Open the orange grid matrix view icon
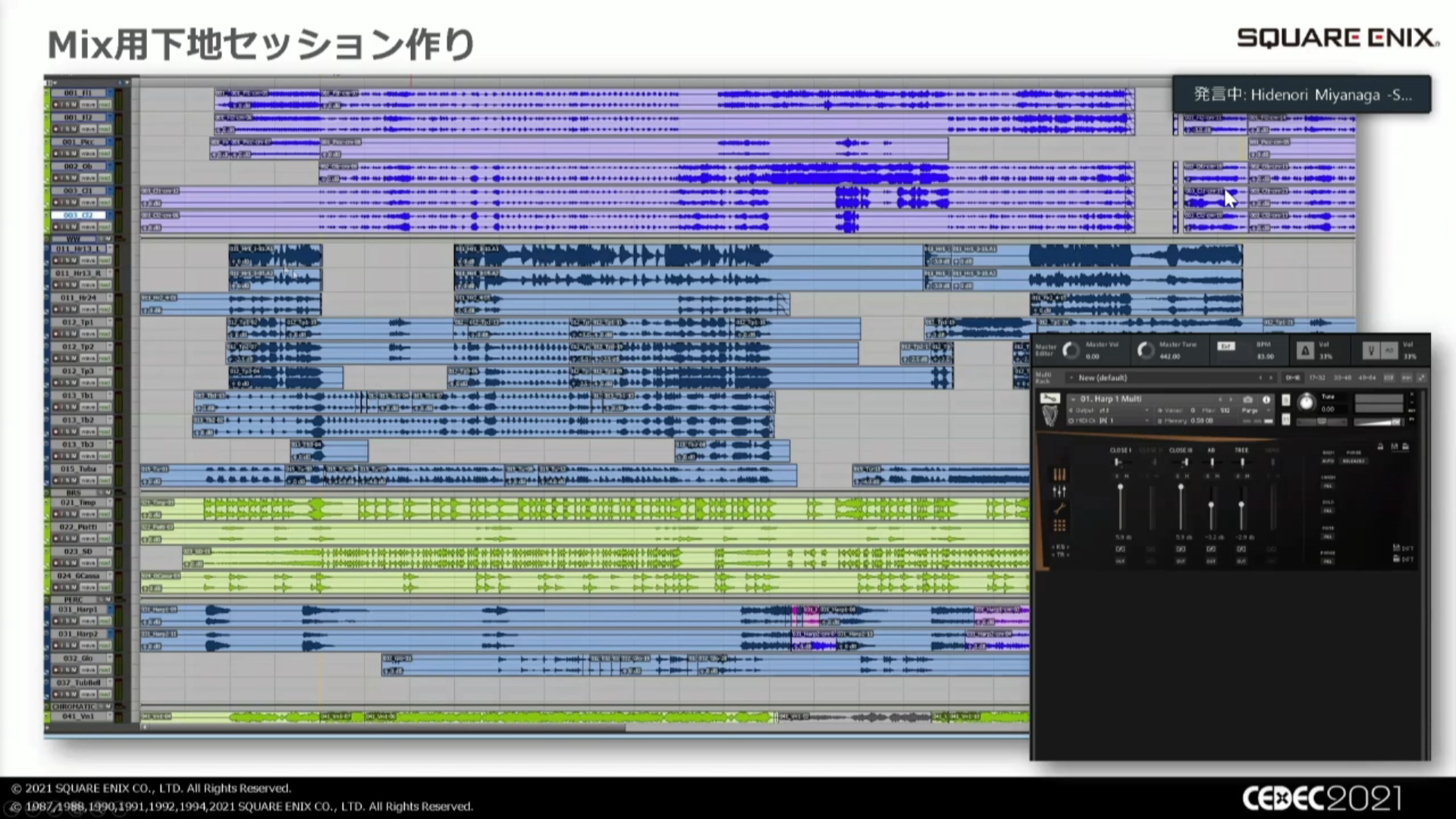 click(1059, 525)
